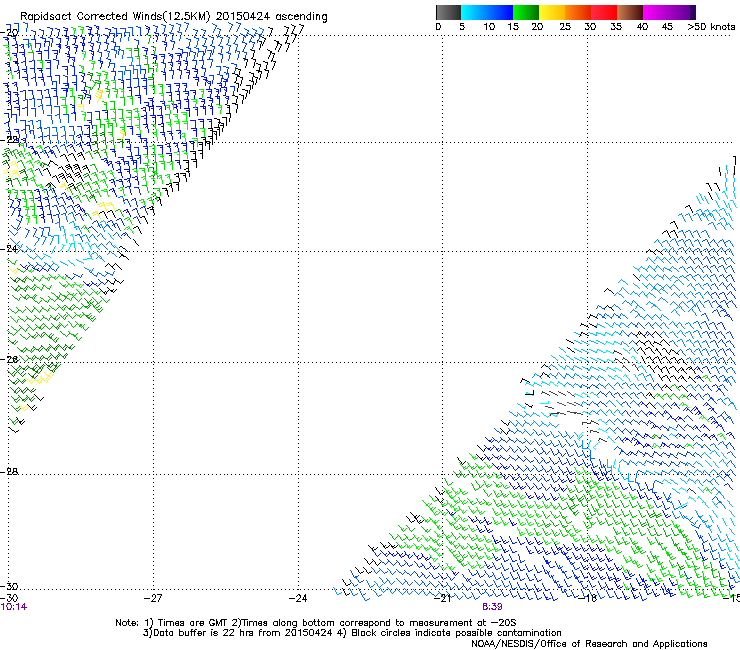Click the '25' legend scale label
Screen dimensions: 740x650
click(565, 27)
